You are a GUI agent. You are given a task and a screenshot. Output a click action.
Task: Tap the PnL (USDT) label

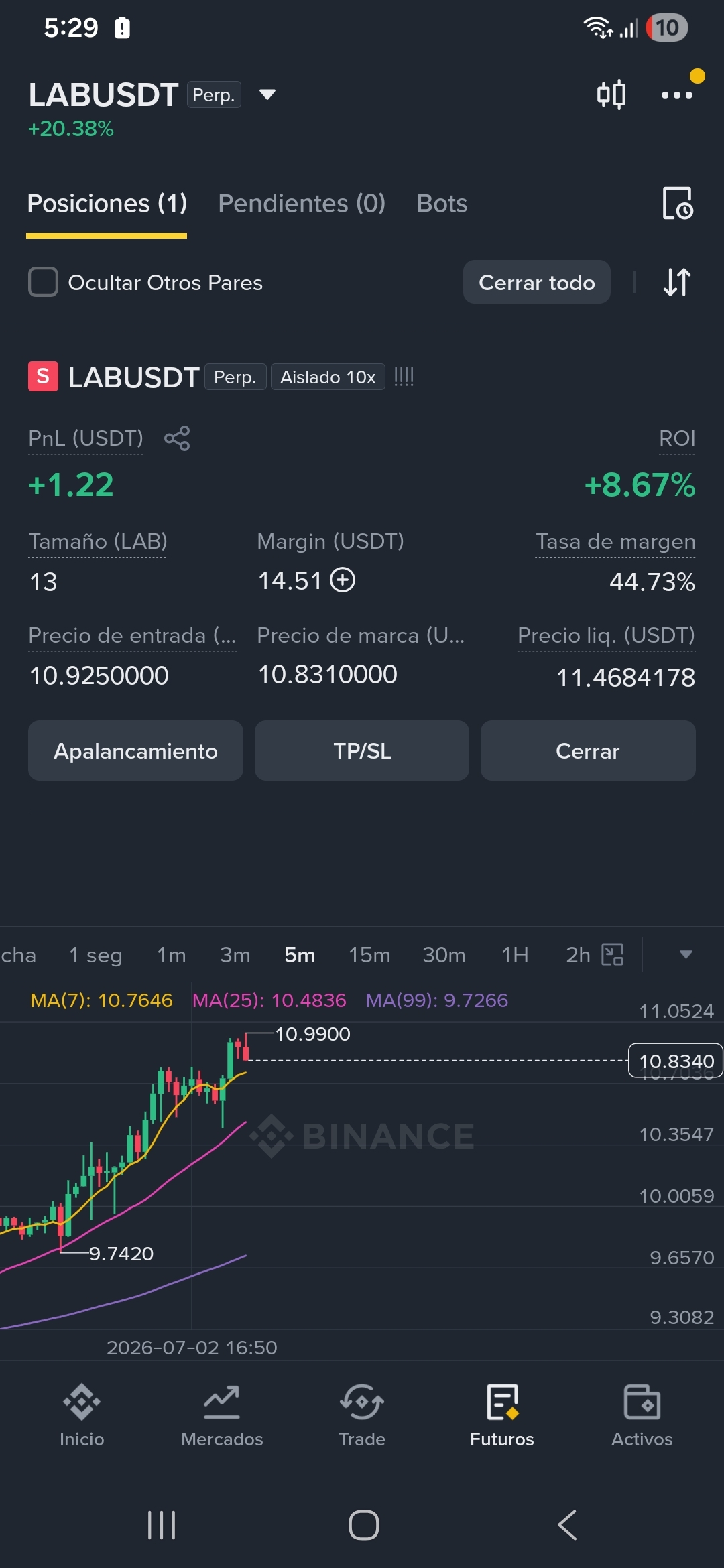[86, 438]
